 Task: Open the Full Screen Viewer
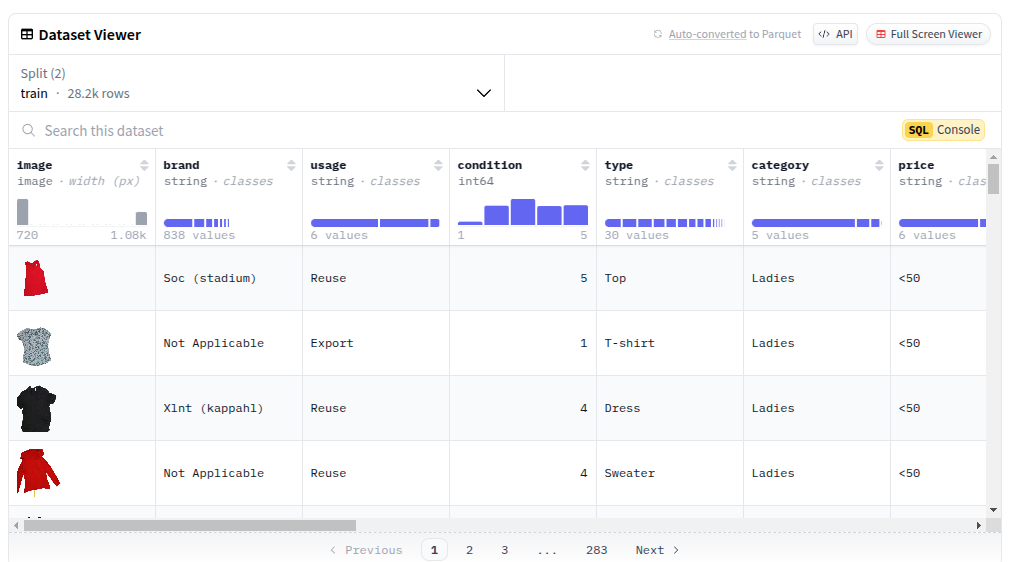928,34
